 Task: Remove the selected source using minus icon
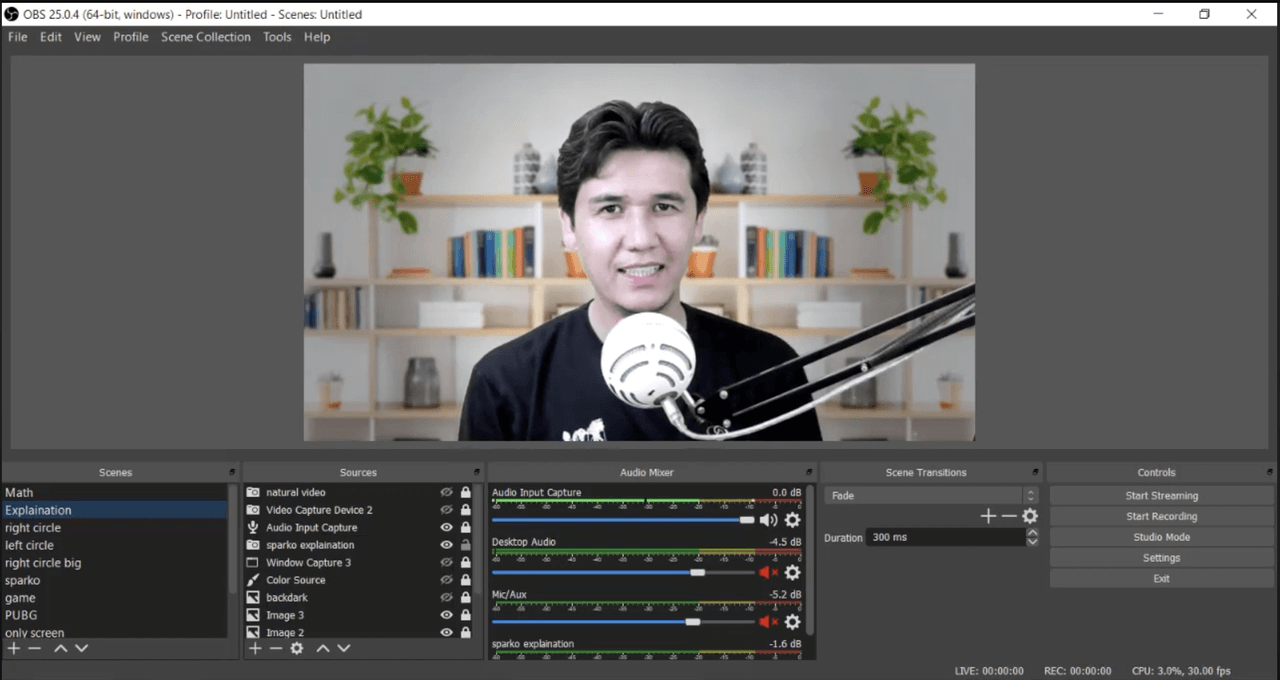[276, 648]
